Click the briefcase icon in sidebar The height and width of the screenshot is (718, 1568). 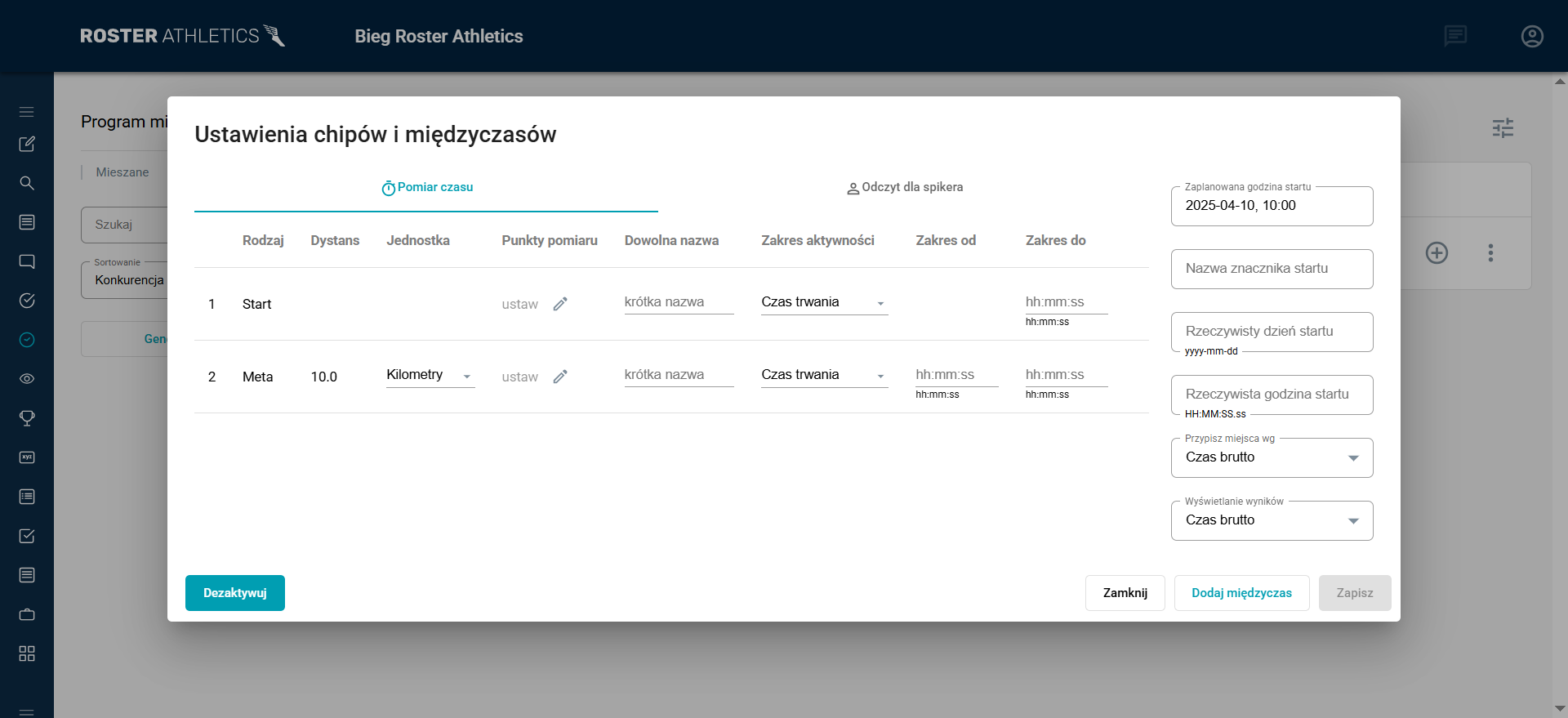pos(27,614)
